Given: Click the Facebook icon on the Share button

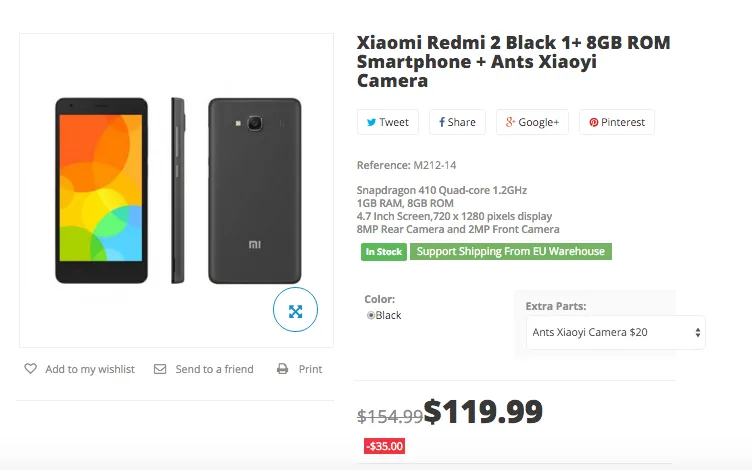Looking at the screenshot, I should pyautogui.click(x=442, y=122).
